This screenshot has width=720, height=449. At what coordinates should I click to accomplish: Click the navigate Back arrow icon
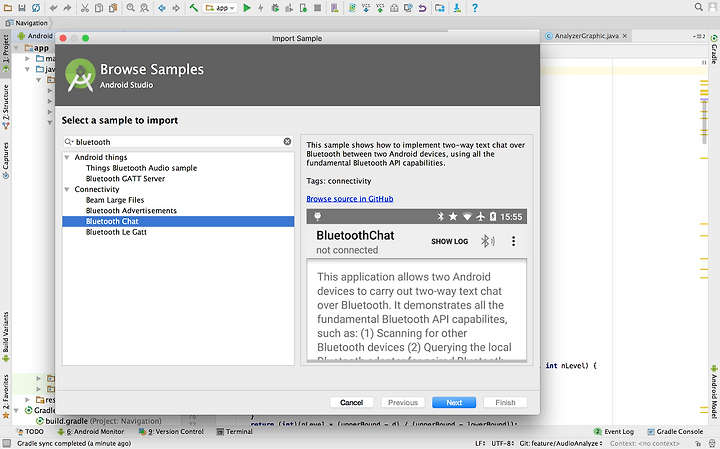point(162,8)
